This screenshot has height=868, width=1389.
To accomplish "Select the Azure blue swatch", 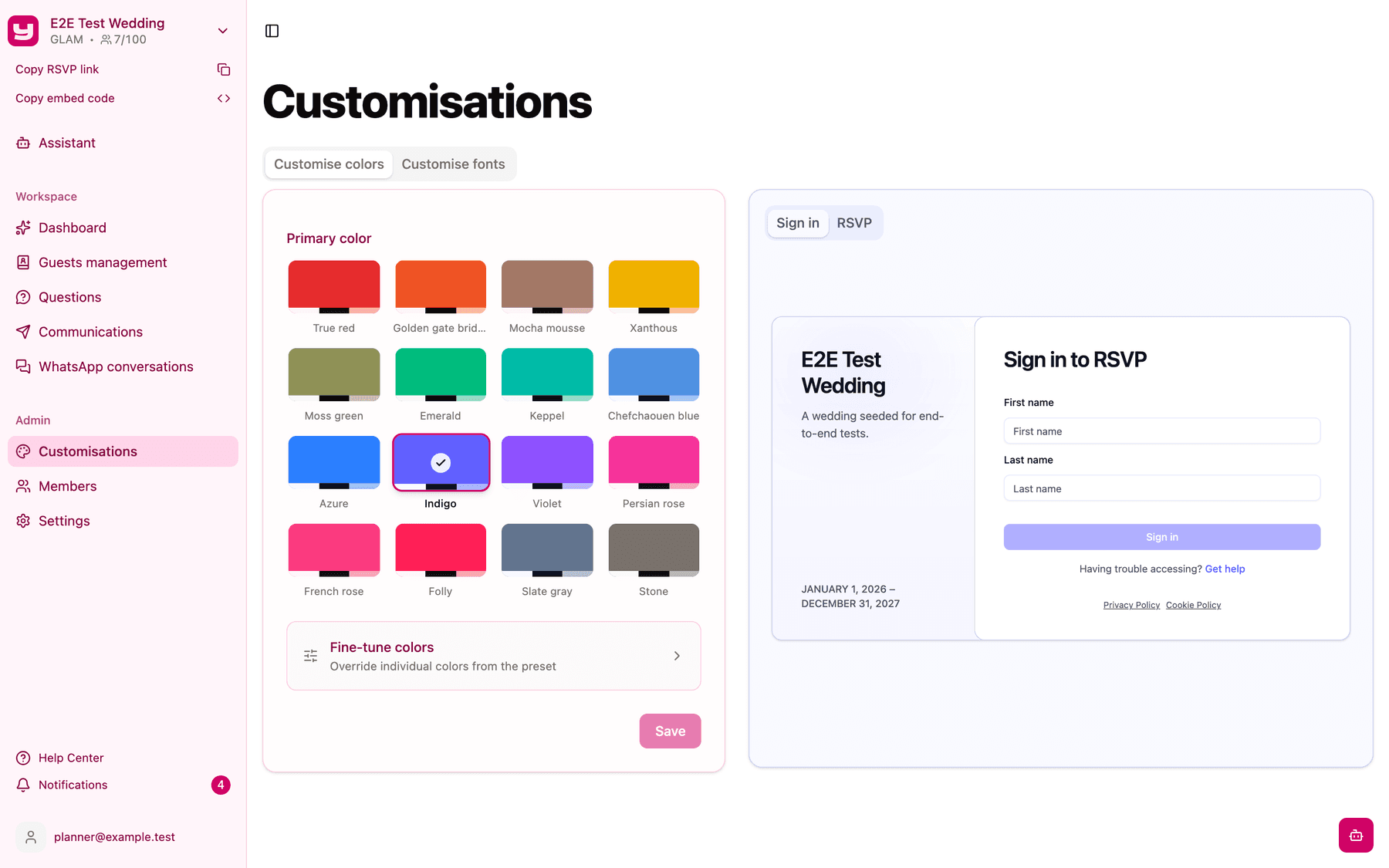I will [x=334, y=462].
